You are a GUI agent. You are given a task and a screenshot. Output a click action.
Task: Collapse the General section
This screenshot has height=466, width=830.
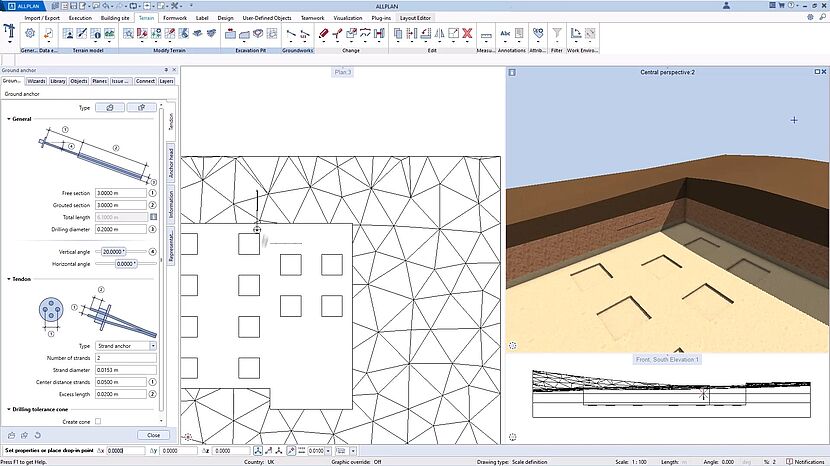[x=10, y=119]
